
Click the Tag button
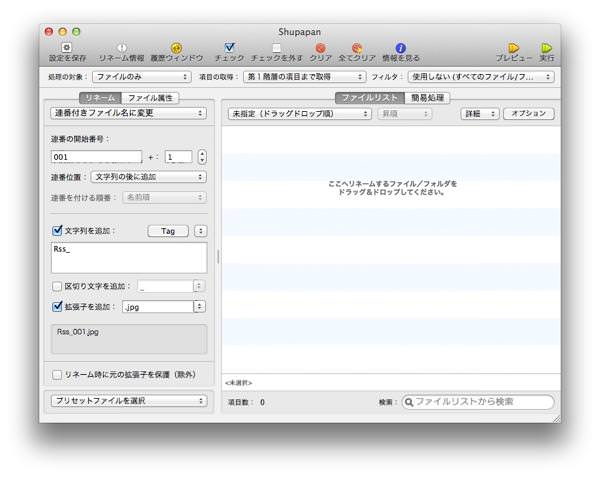pyautogui.click(x=168, y=231)
